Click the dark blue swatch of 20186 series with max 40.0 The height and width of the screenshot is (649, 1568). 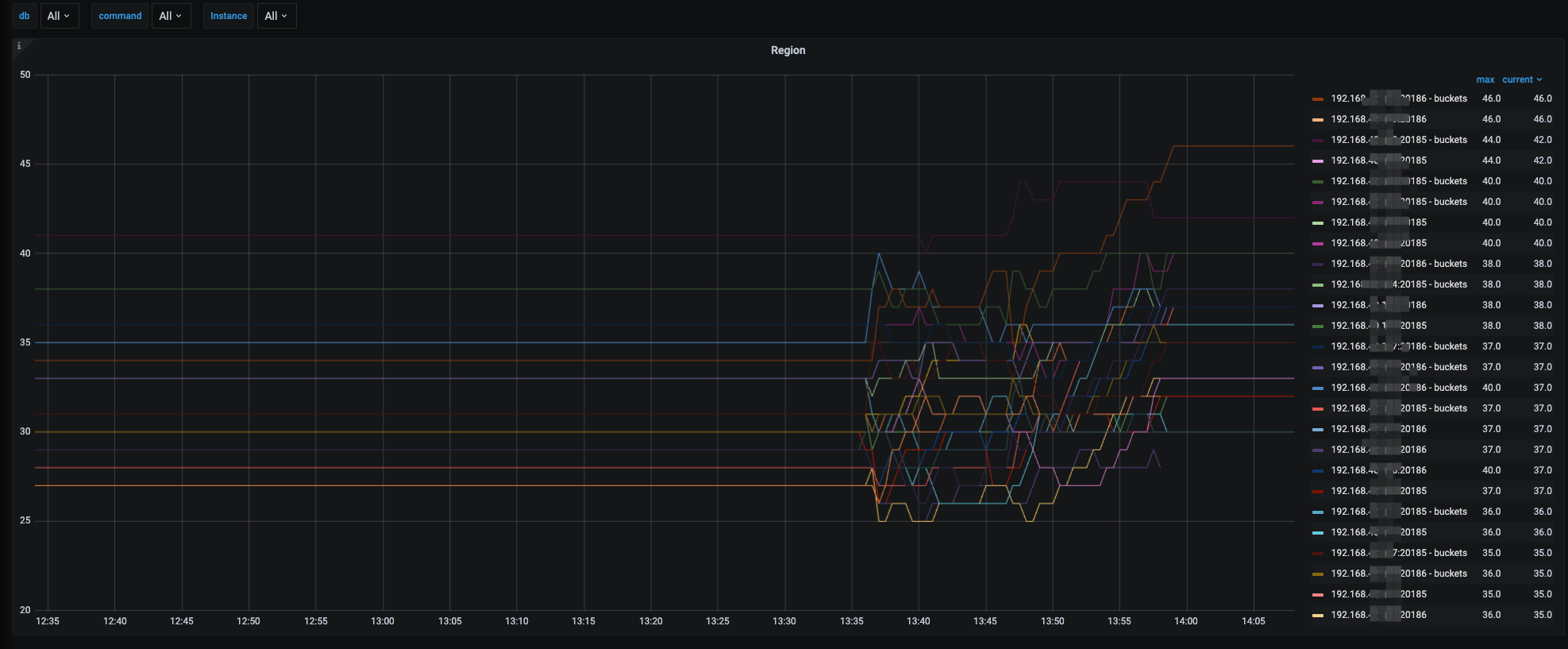click(1318, 471)
